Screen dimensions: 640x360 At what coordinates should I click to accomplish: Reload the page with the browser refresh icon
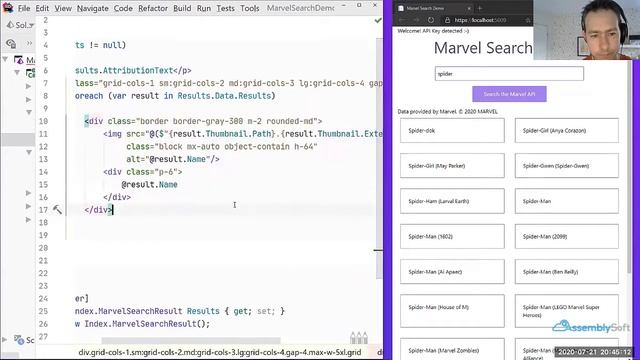tap(431, 20)
